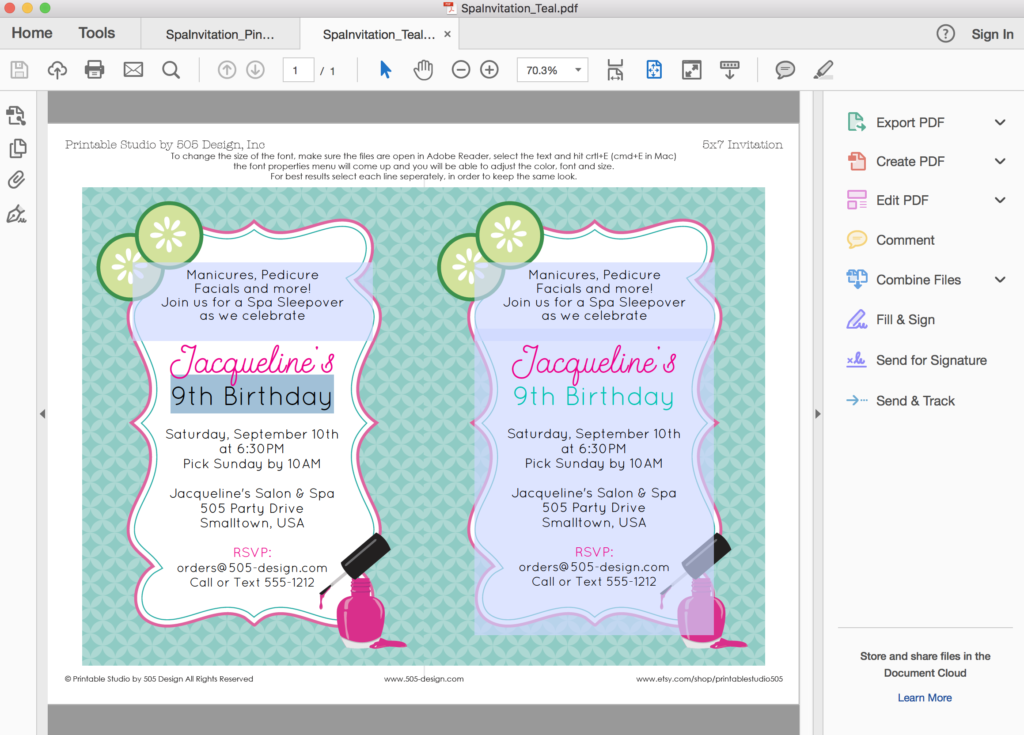Image resolution: width=1024 pixels, height=735 pixels.
Task: Click the email document icon
Action: click(x=132, y=69)
